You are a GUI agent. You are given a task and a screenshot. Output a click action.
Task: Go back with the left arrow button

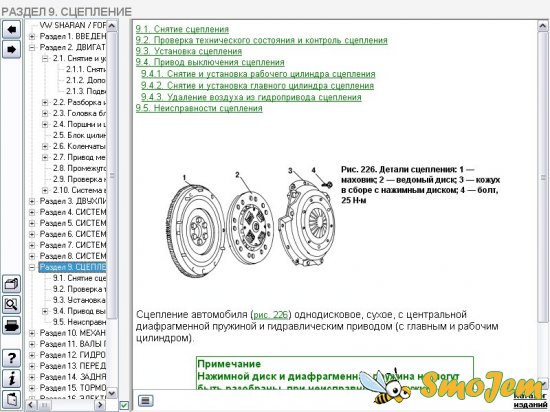click(12, 29)
